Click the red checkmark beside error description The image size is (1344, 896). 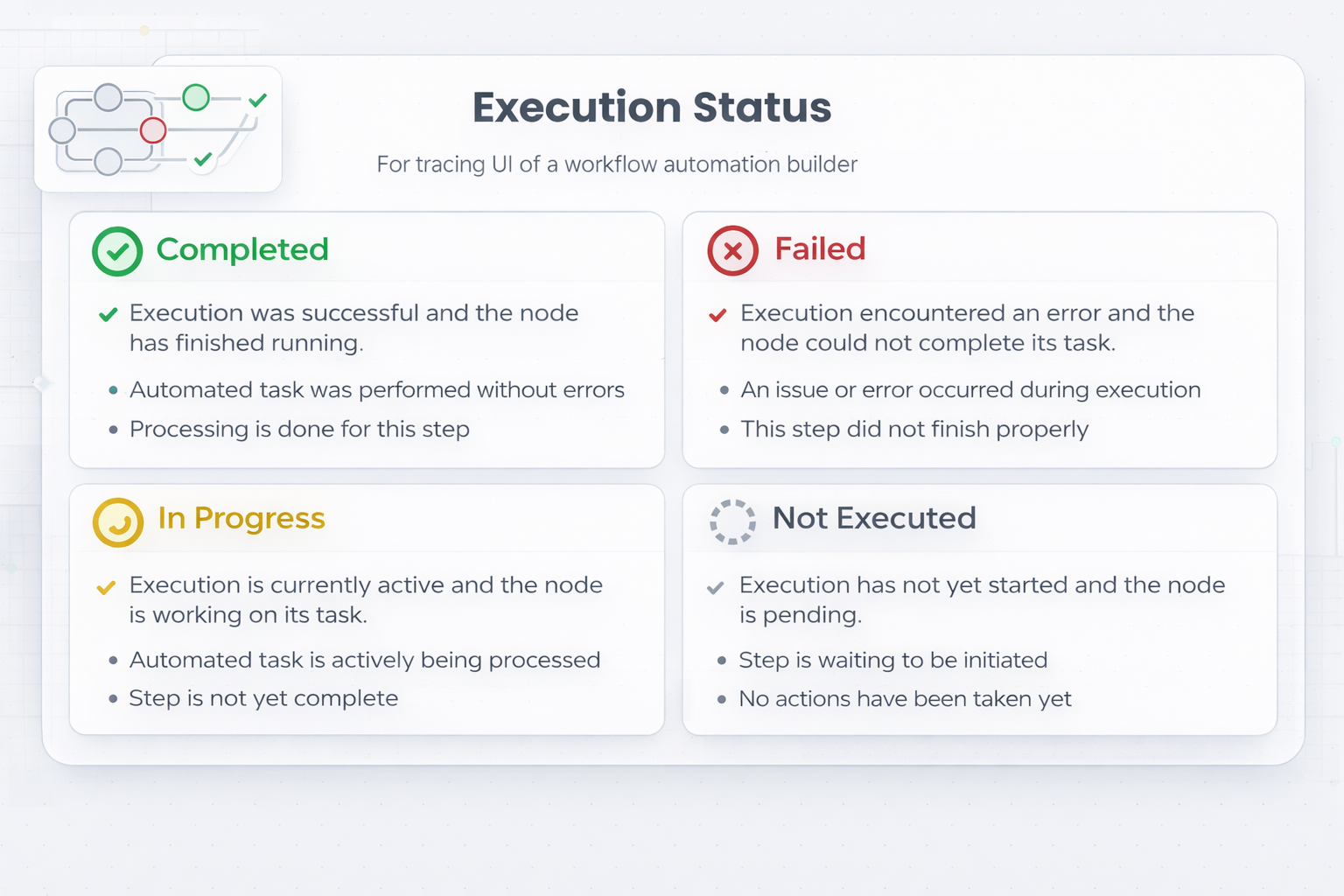click(717, 315)
